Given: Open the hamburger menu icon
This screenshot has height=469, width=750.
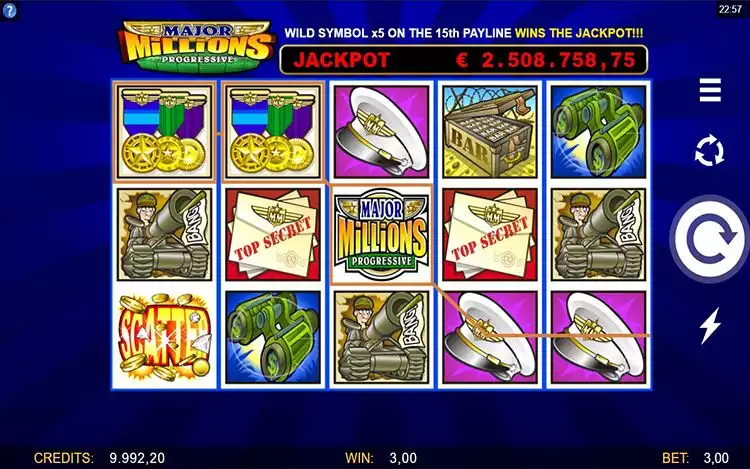Looking at the screenshot, I should click(x=710, y=90).
